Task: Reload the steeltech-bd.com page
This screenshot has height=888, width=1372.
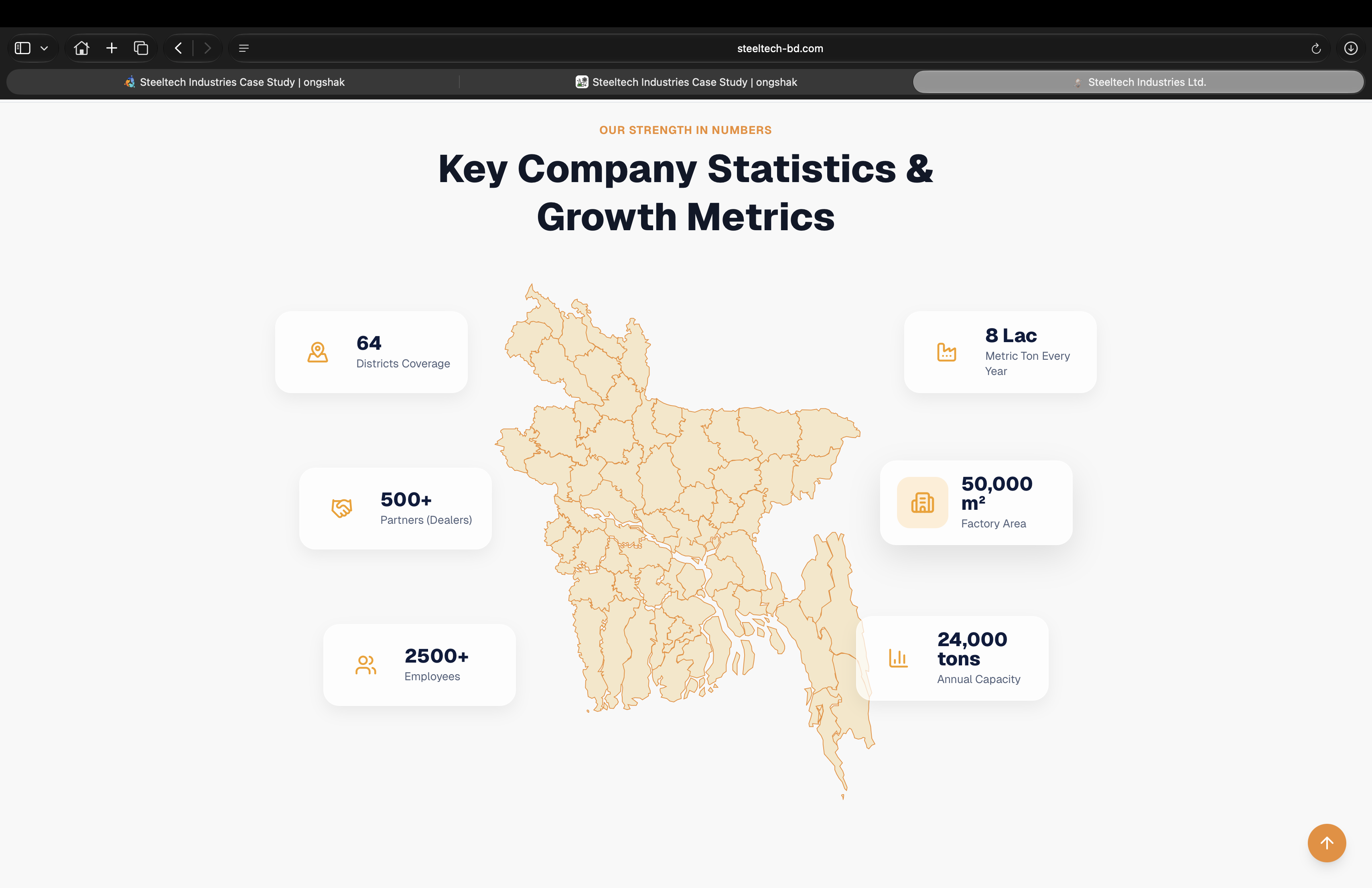Action: 1316,49
